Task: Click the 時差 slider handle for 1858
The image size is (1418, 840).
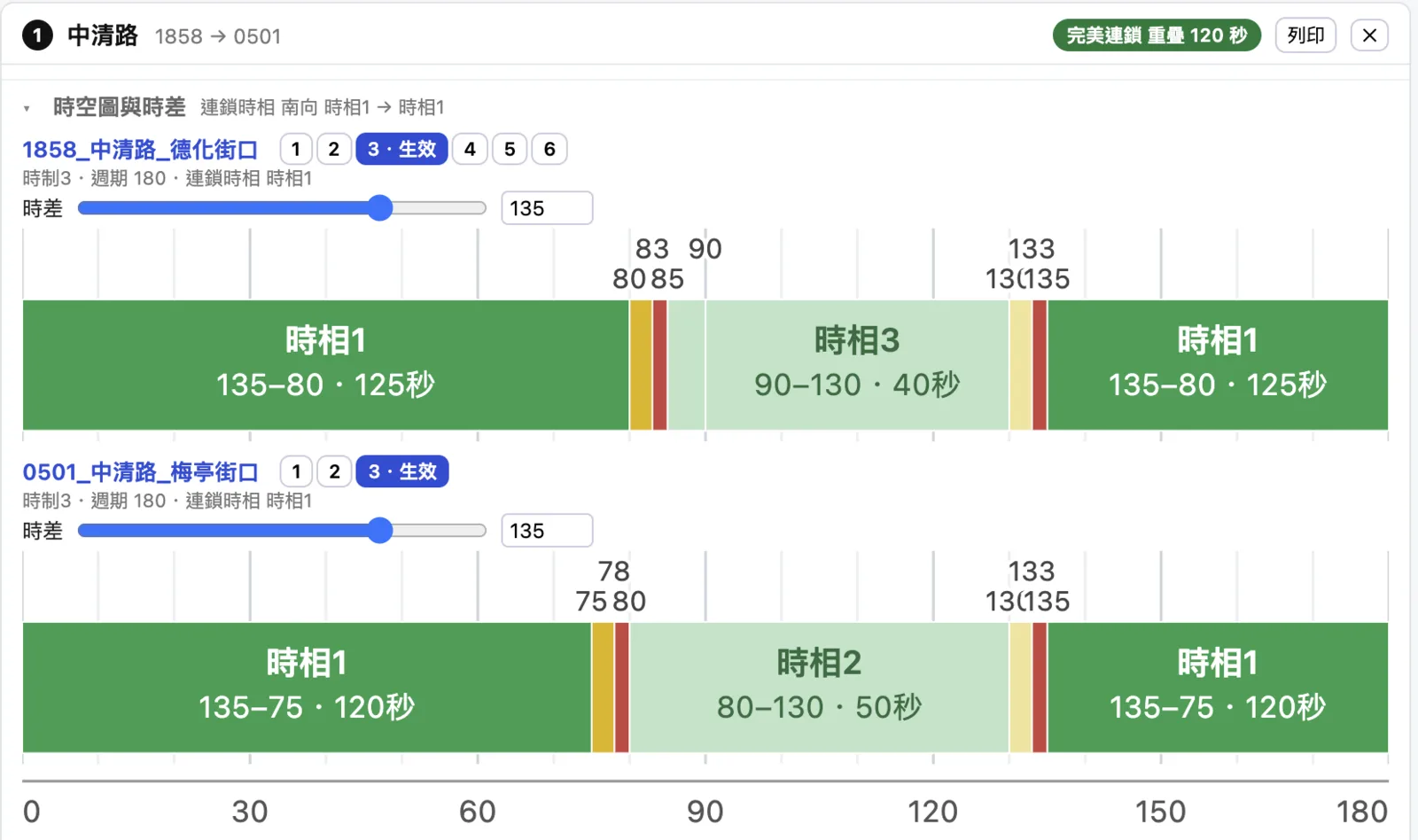Action: (x=379, y=208)
